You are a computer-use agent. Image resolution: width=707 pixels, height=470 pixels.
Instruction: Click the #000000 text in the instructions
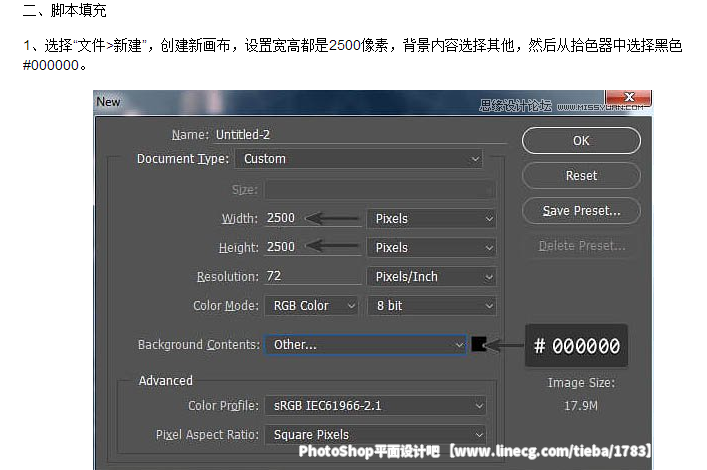click(x=51, y=65)
